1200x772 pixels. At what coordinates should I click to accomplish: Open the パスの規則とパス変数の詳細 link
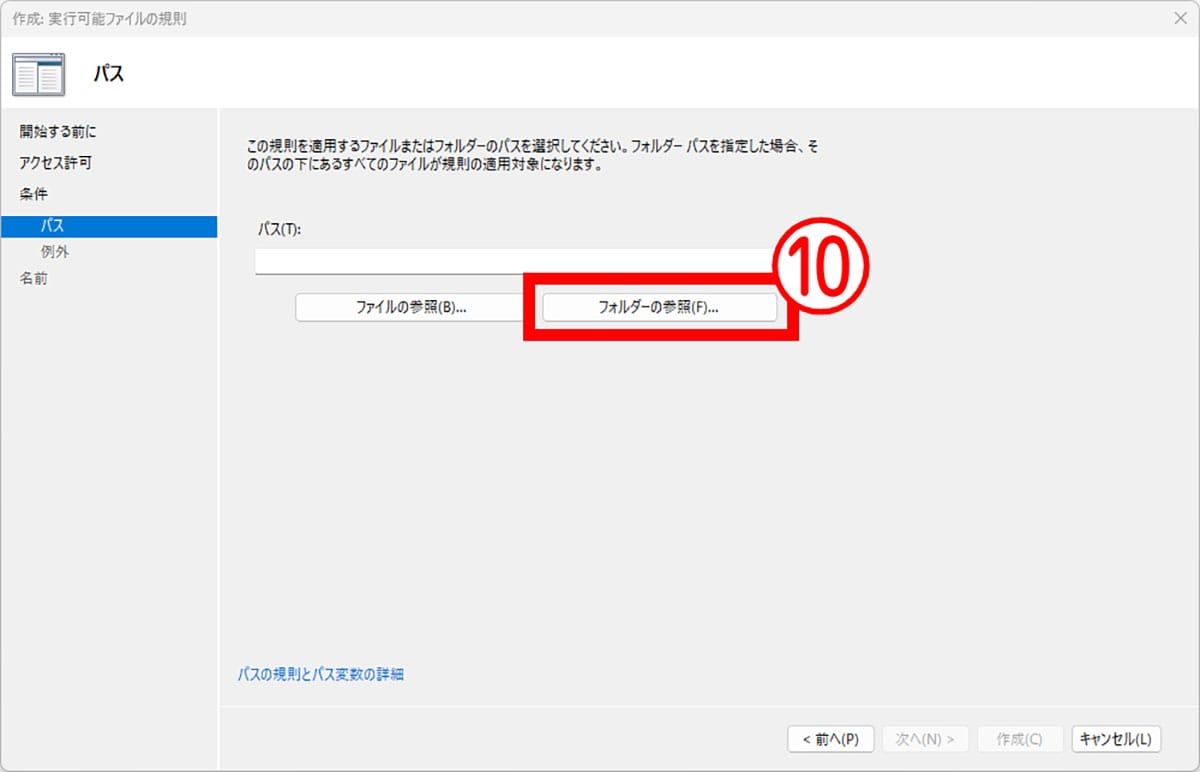[x=320, y=674]
